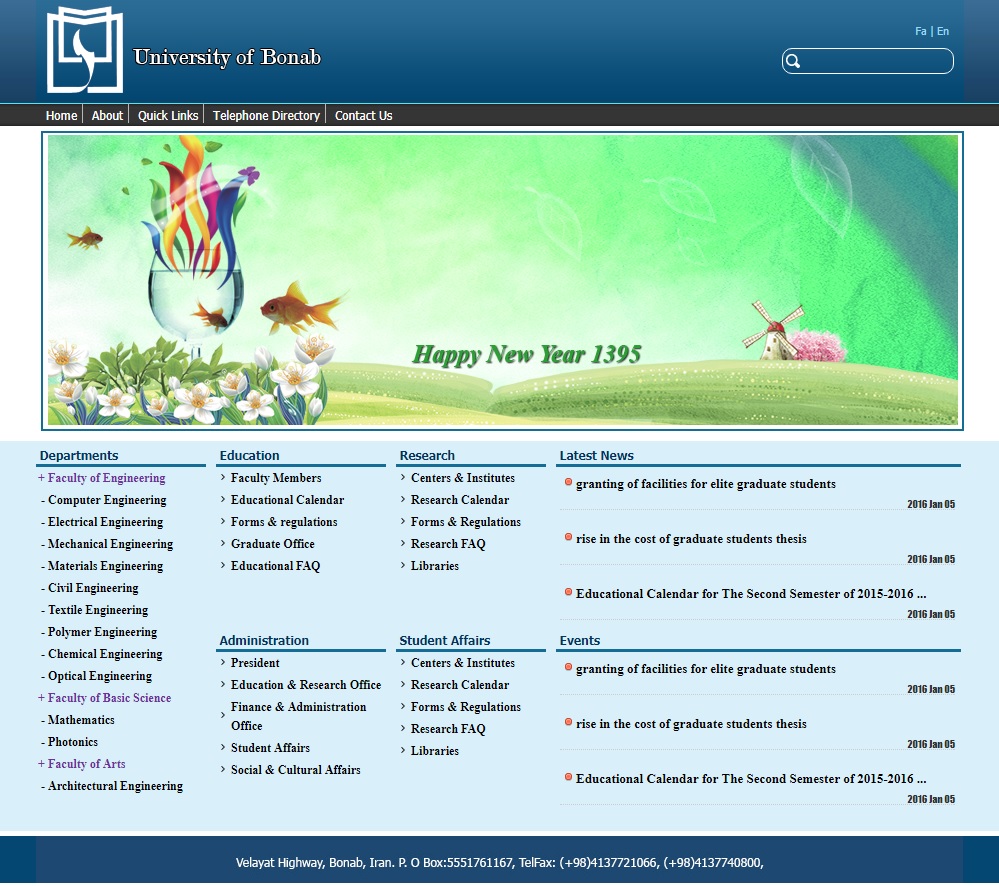
Task: Click the Administration section heading
Action: point(264,640)
